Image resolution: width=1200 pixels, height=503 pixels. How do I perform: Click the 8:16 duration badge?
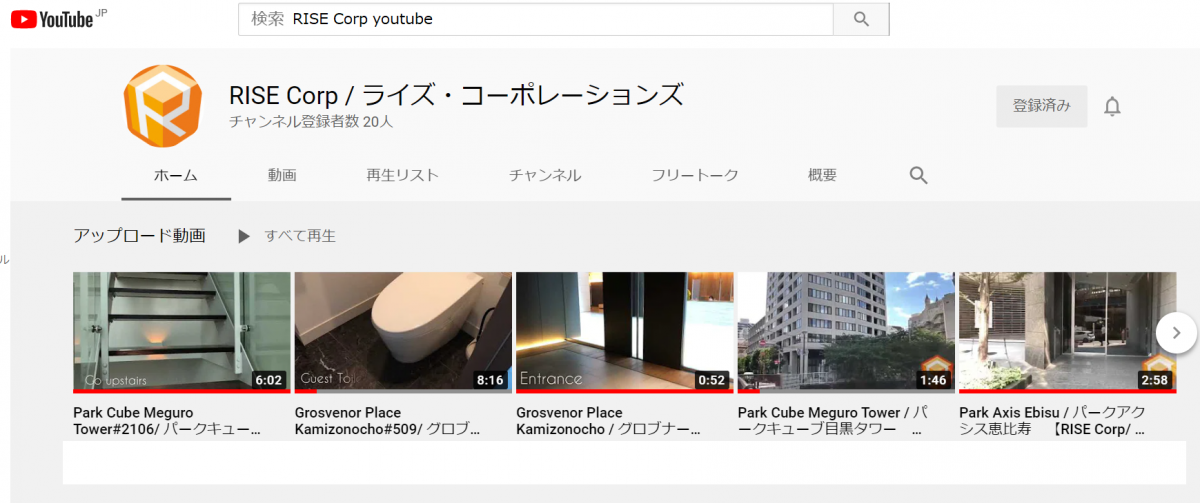coord(490,380)
